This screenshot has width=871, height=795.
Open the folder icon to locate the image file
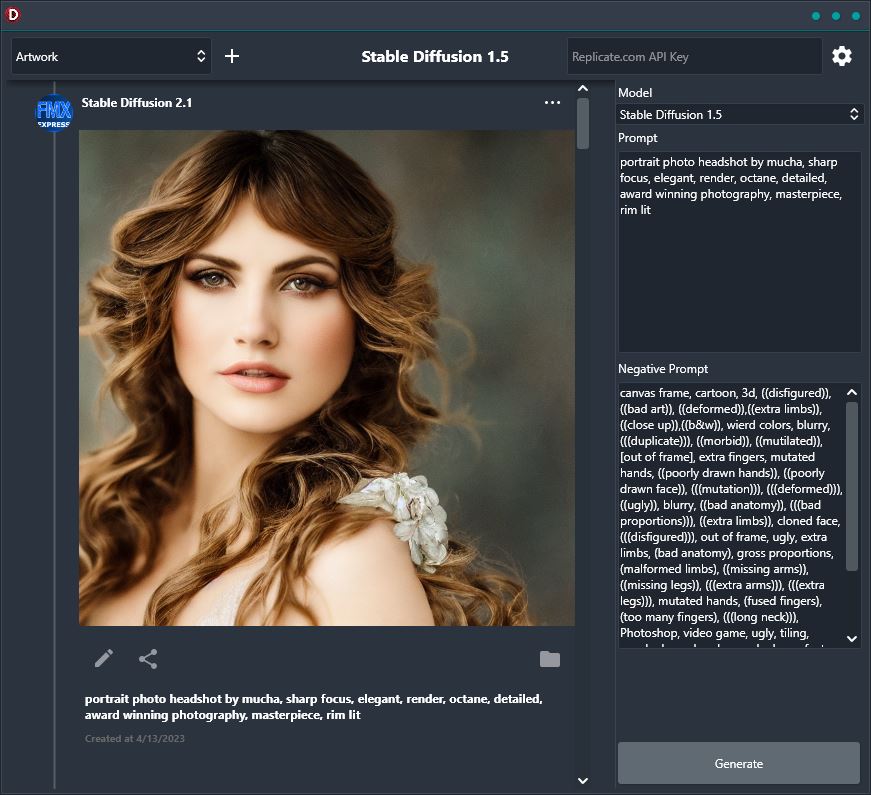(x=550, y=659)
